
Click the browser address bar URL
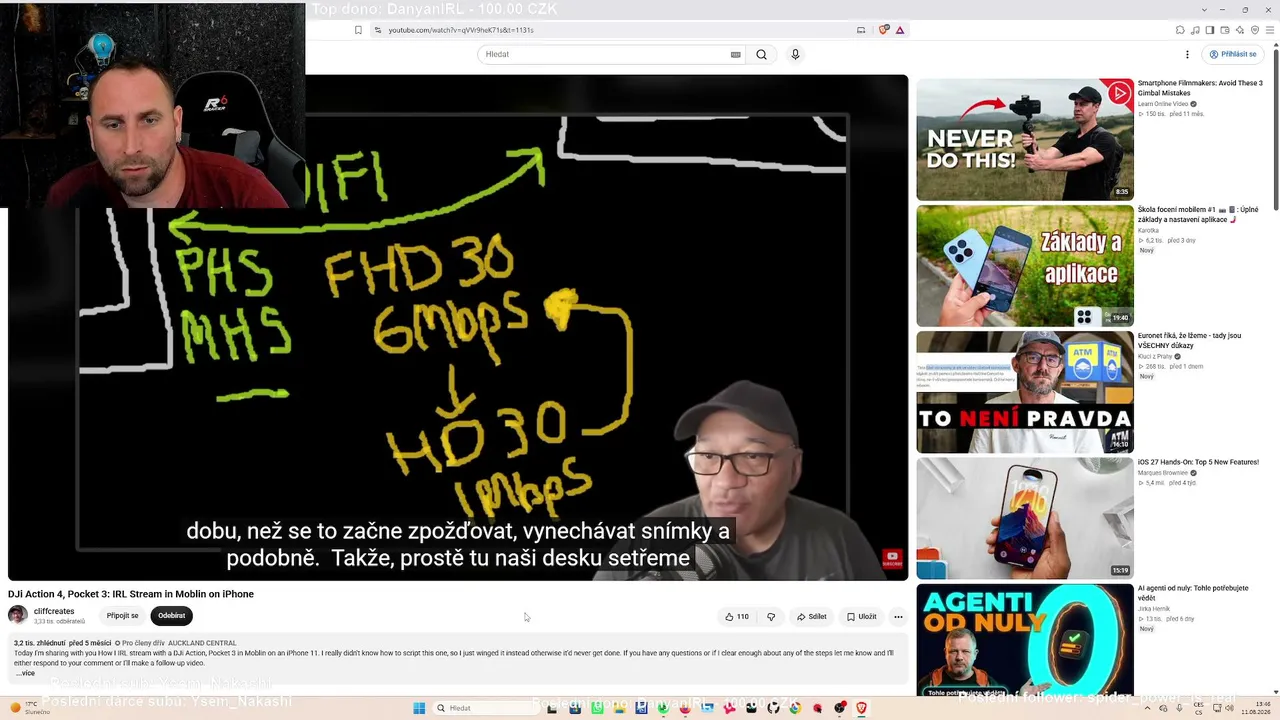[461, 30]
